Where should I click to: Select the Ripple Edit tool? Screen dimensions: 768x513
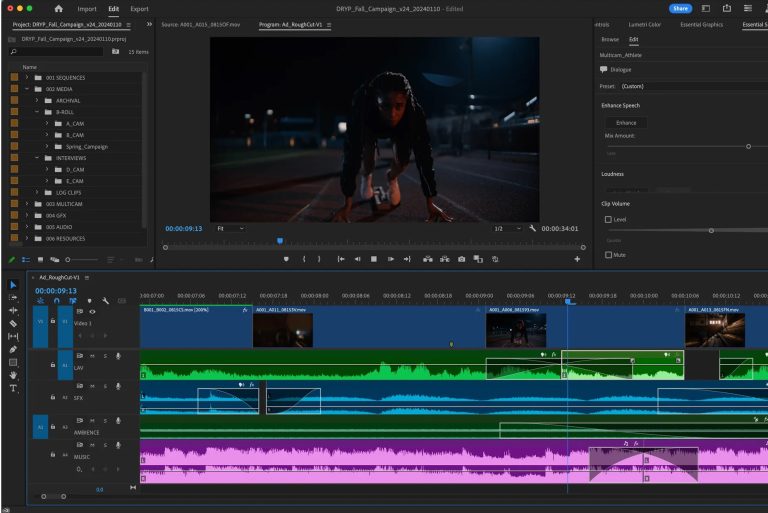[x=13, y=310]
